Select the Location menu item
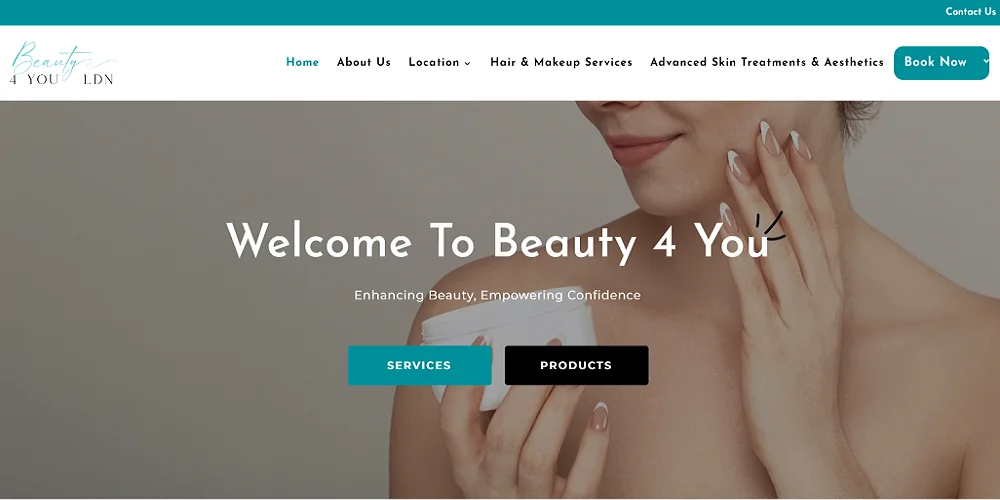1000x500 pixels. click(434, 62)
